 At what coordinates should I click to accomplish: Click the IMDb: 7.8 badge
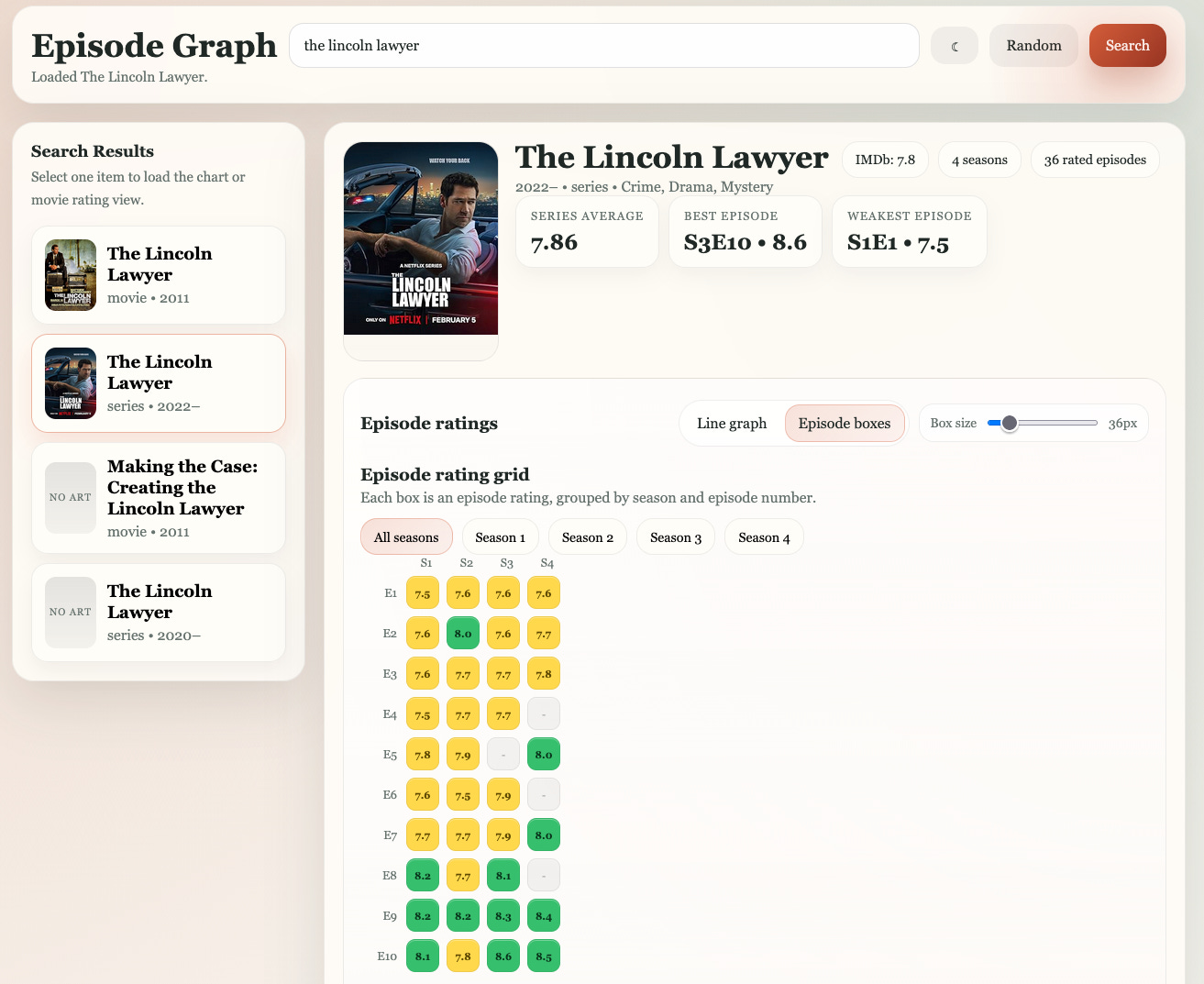click(885, 160)
